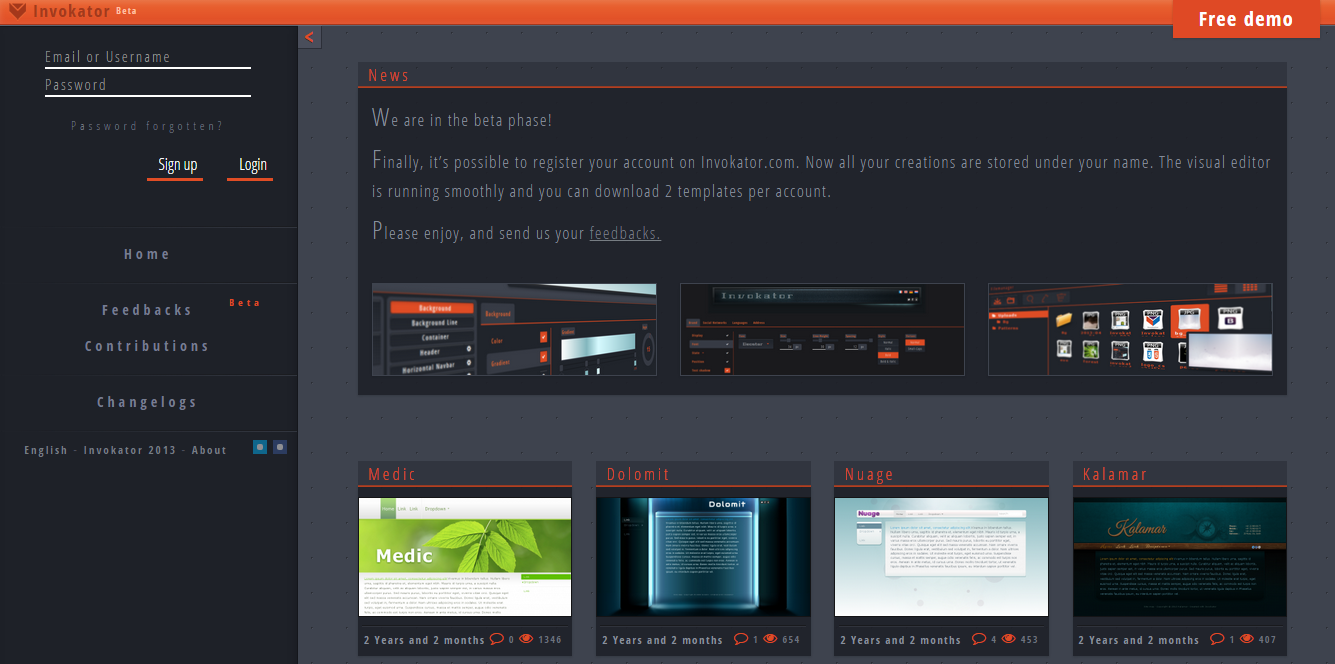Click the News section heading
1335x664 pixels.
pos(388,75)
